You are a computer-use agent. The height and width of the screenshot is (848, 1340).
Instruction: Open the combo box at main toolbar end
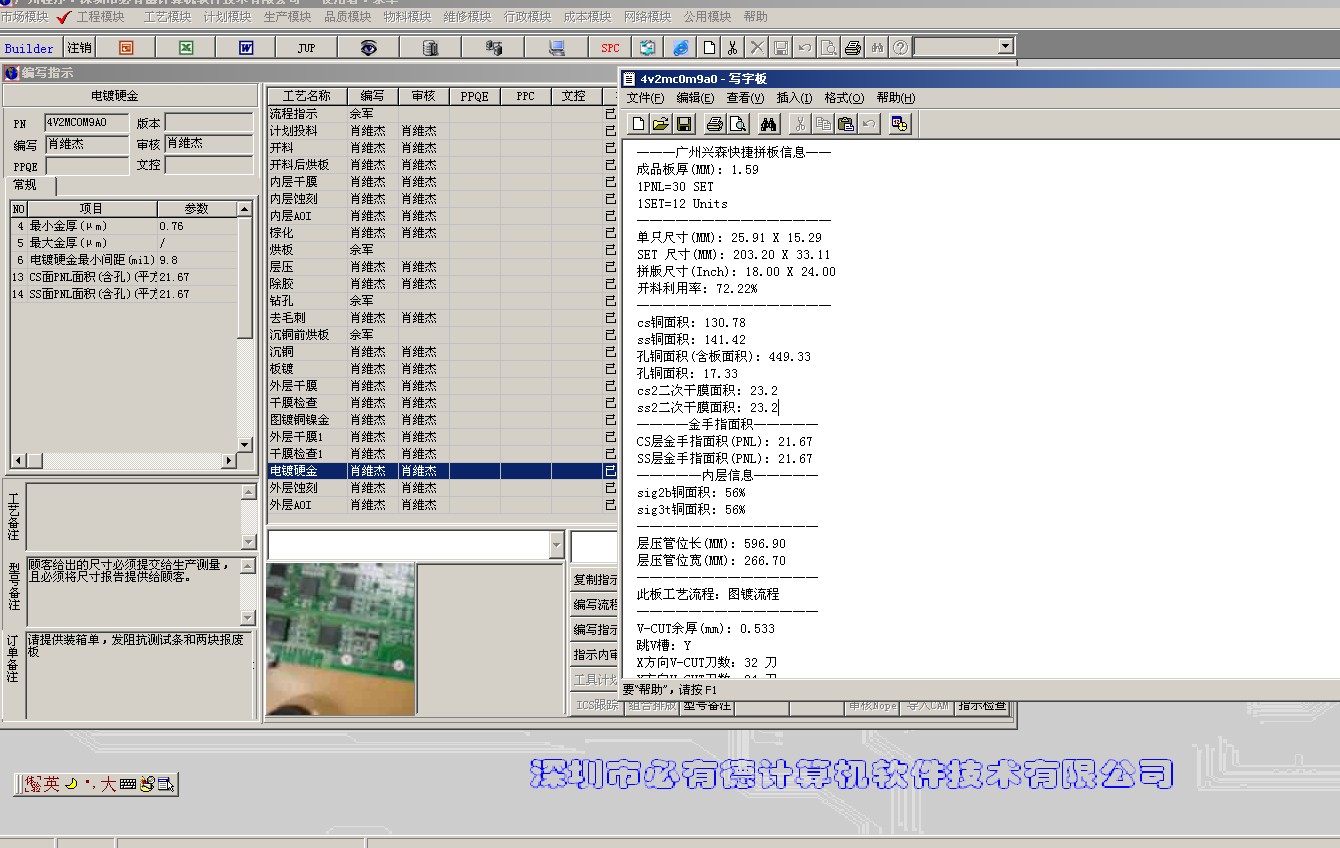(1005, 46)
